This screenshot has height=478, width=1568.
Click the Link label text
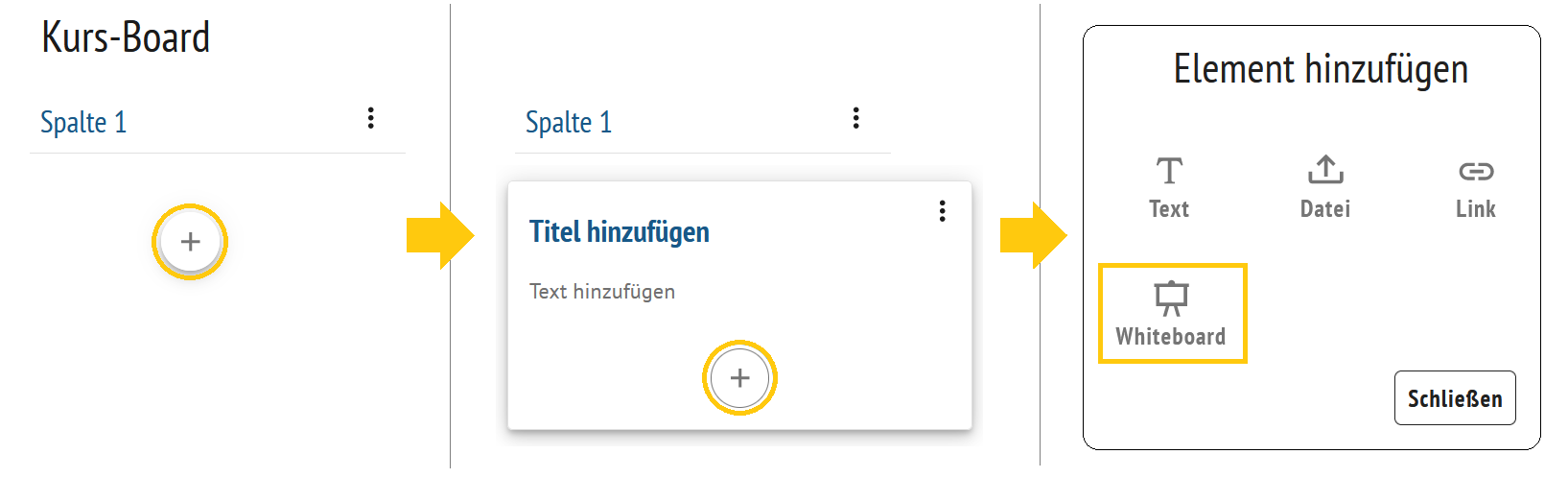[1476, 209]
